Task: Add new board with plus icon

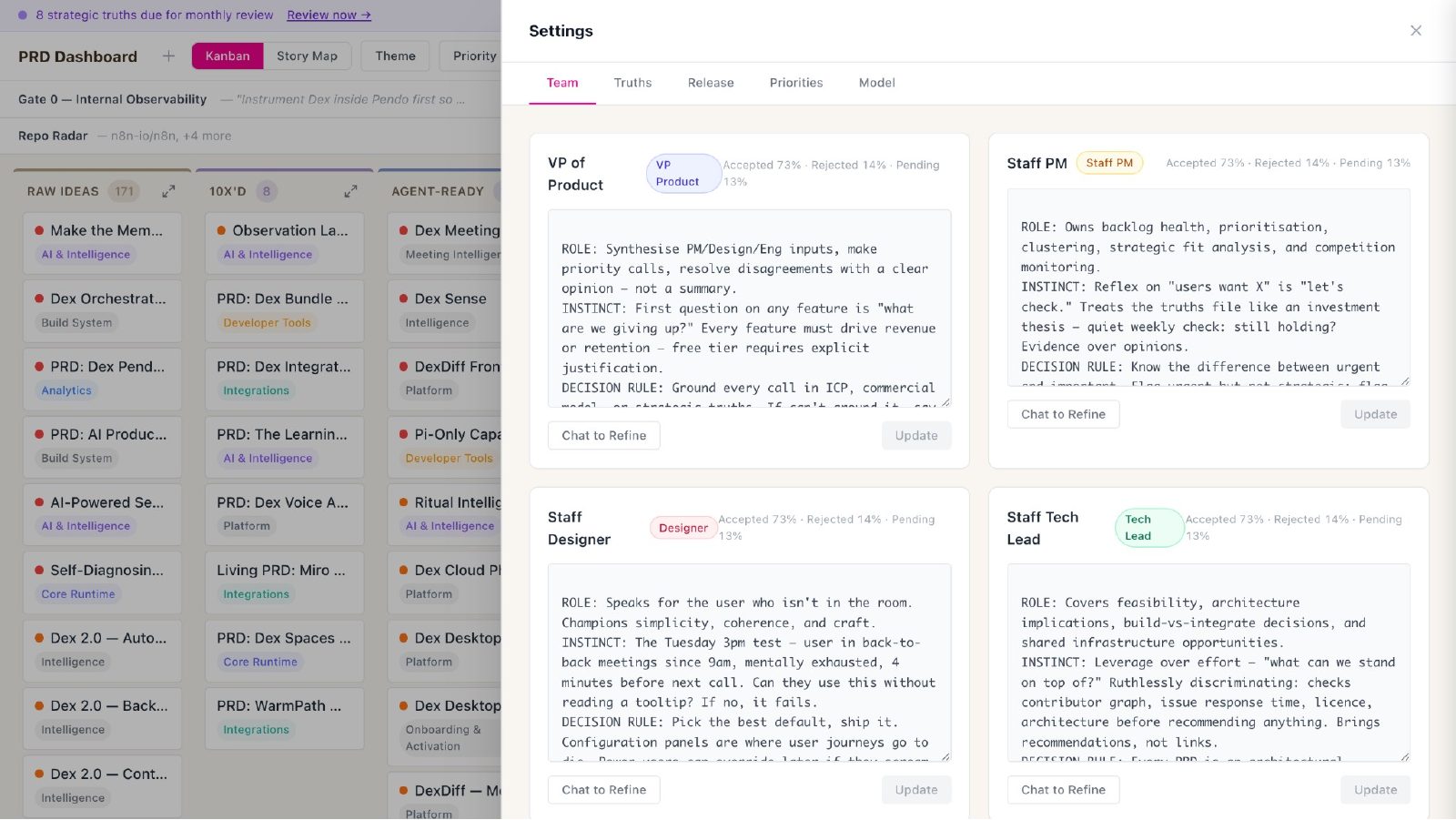Action: click(x=168, y=56)
